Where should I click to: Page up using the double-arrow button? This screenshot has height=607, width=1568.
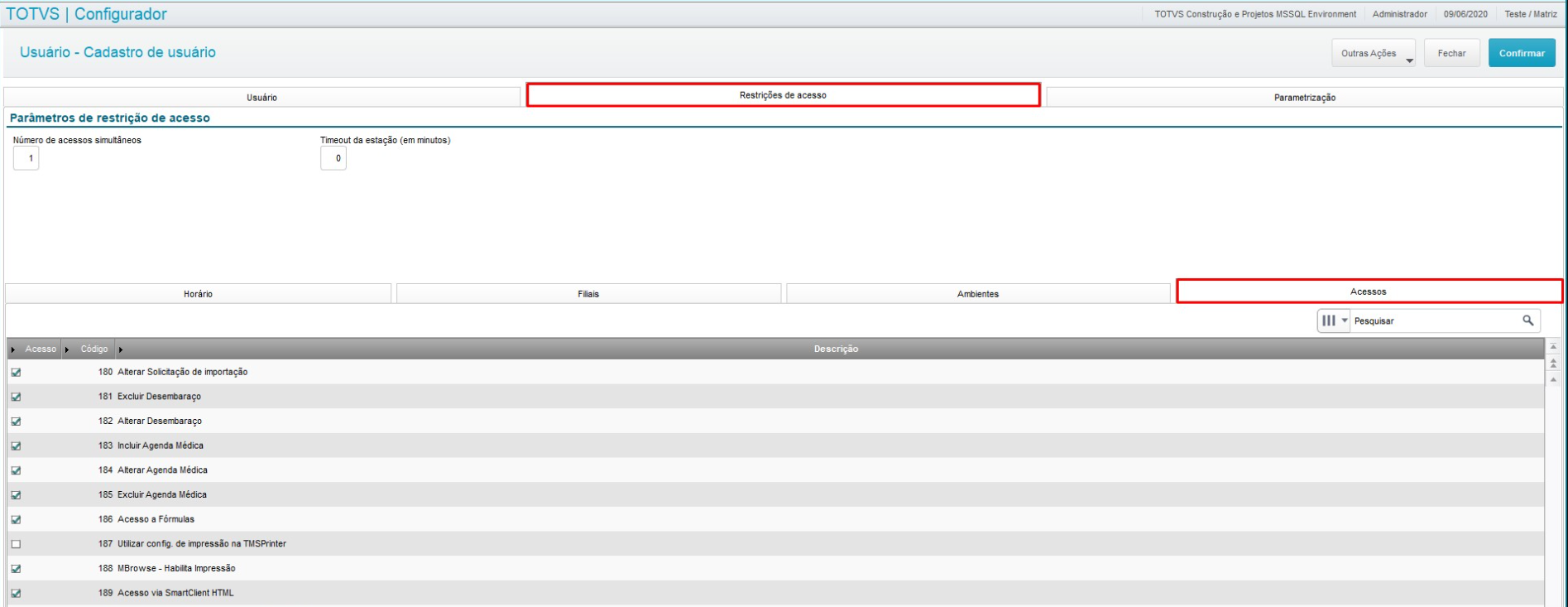pos(1553,363)
